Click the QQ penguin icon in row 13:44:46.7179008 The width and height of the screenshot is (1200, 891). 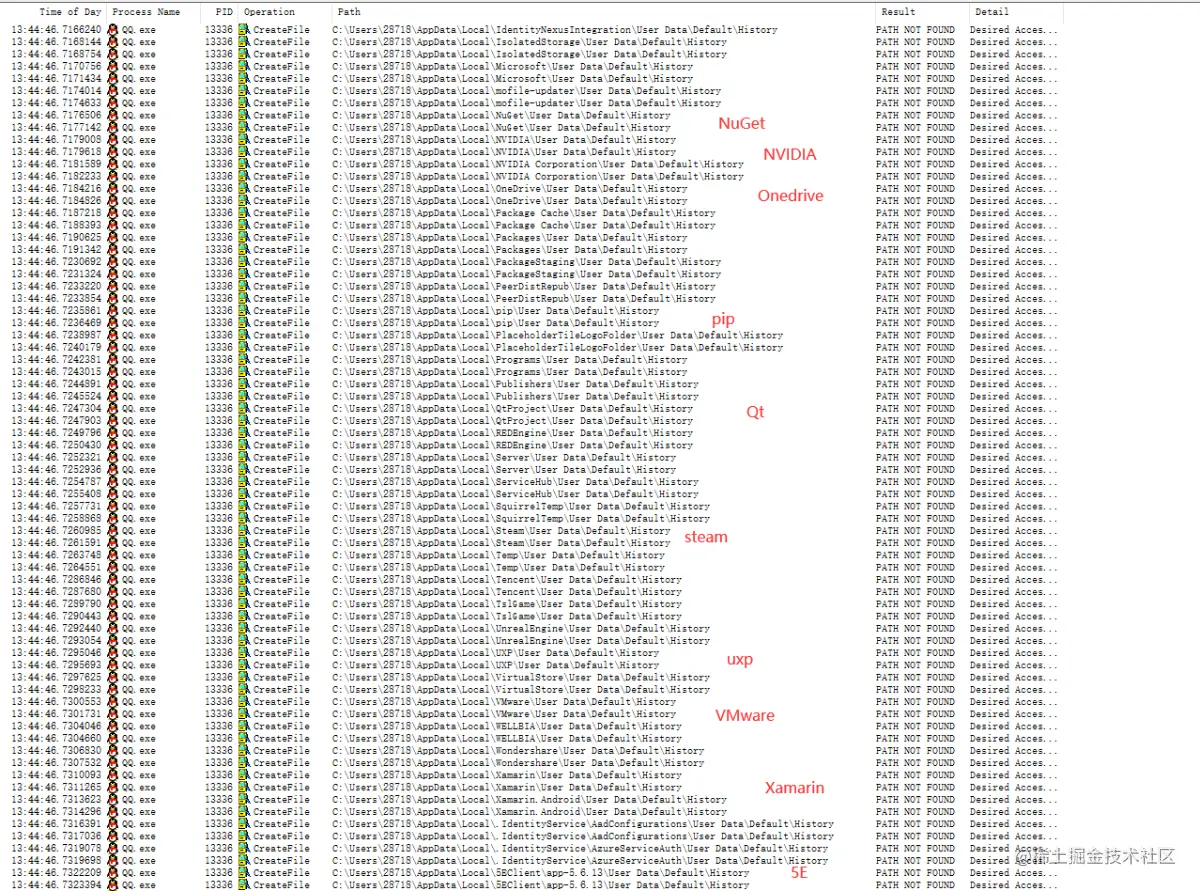coord(113,140)
